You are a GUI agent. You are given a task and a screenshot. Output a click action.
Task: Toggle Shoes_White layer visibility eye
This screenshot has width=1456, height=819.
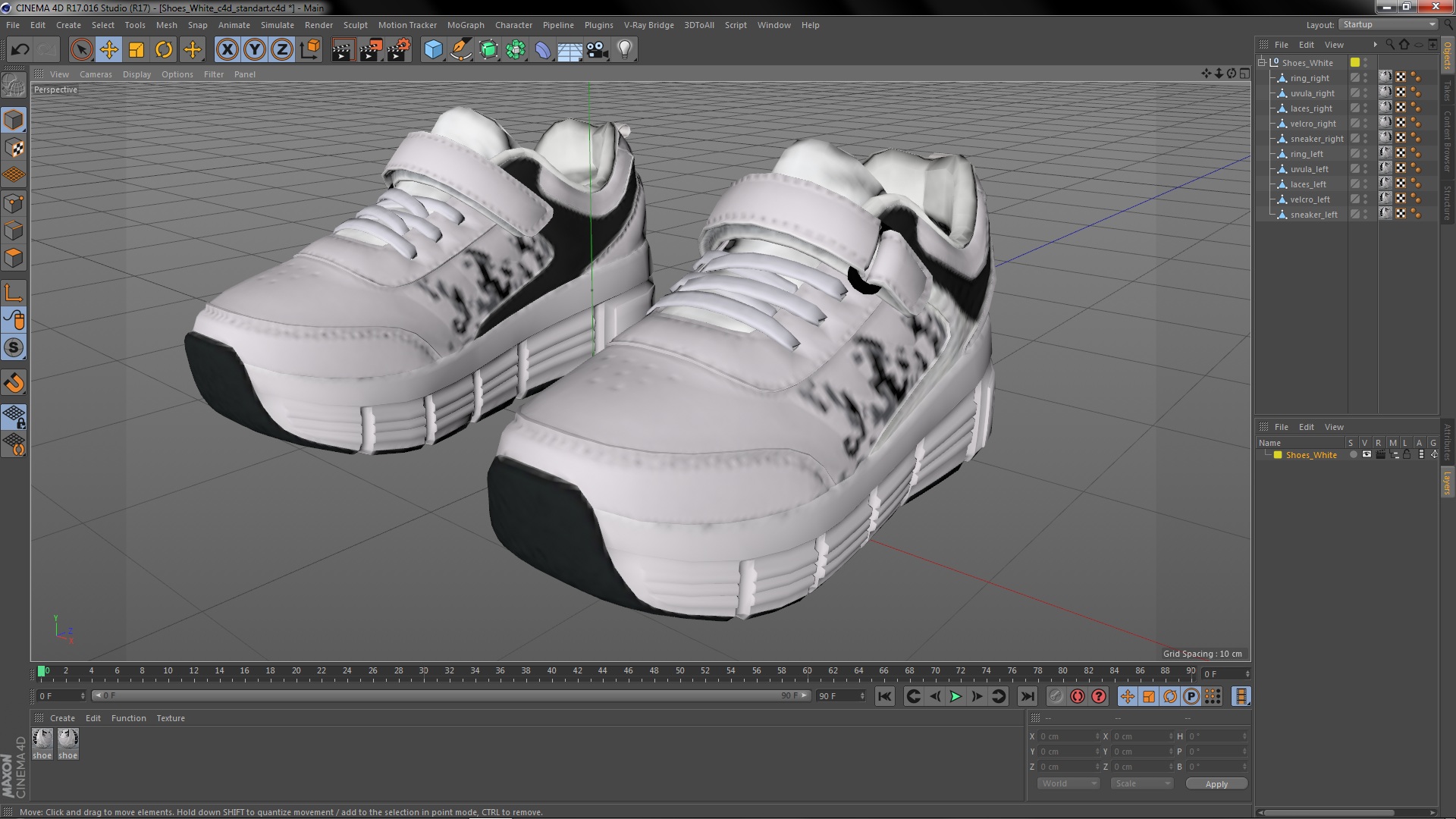(x=1367, y=455)
